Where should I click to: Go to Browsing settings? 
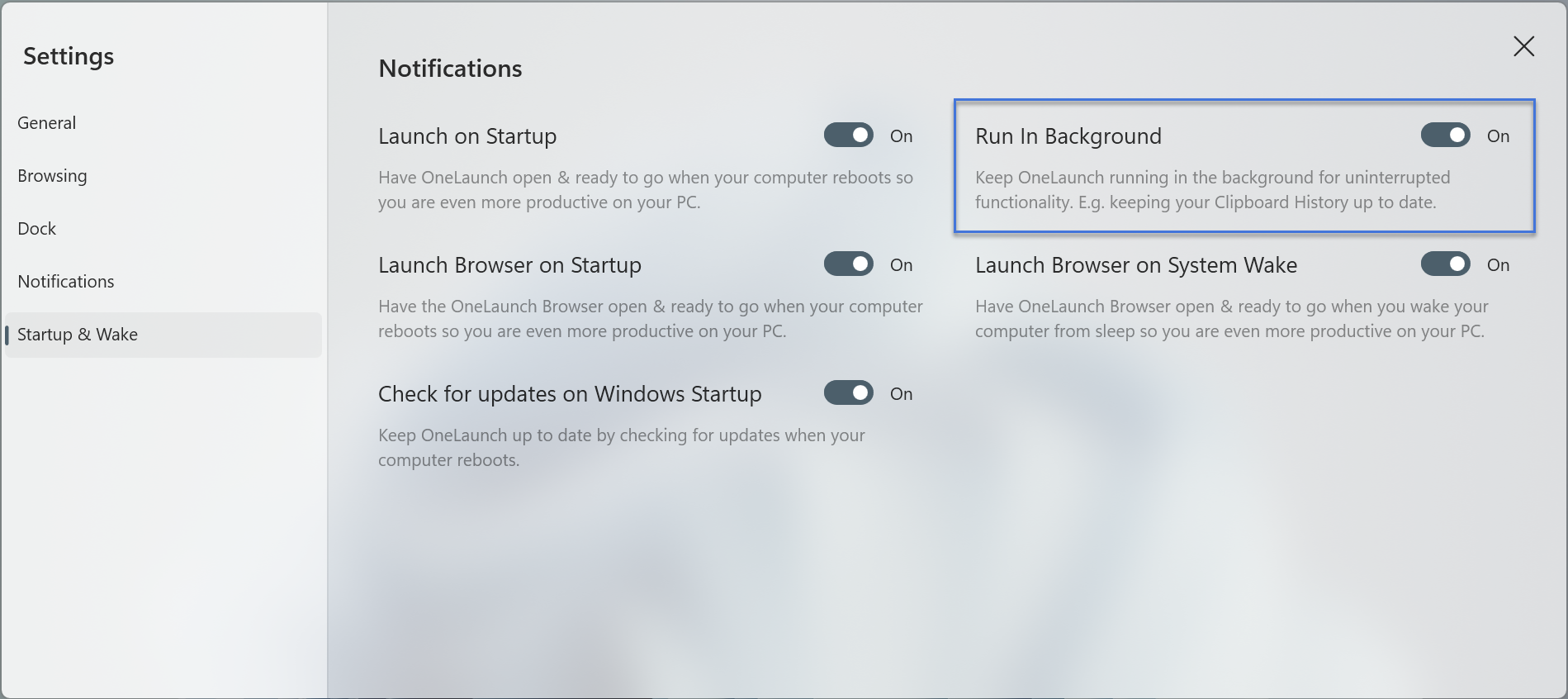pos(163,176)
